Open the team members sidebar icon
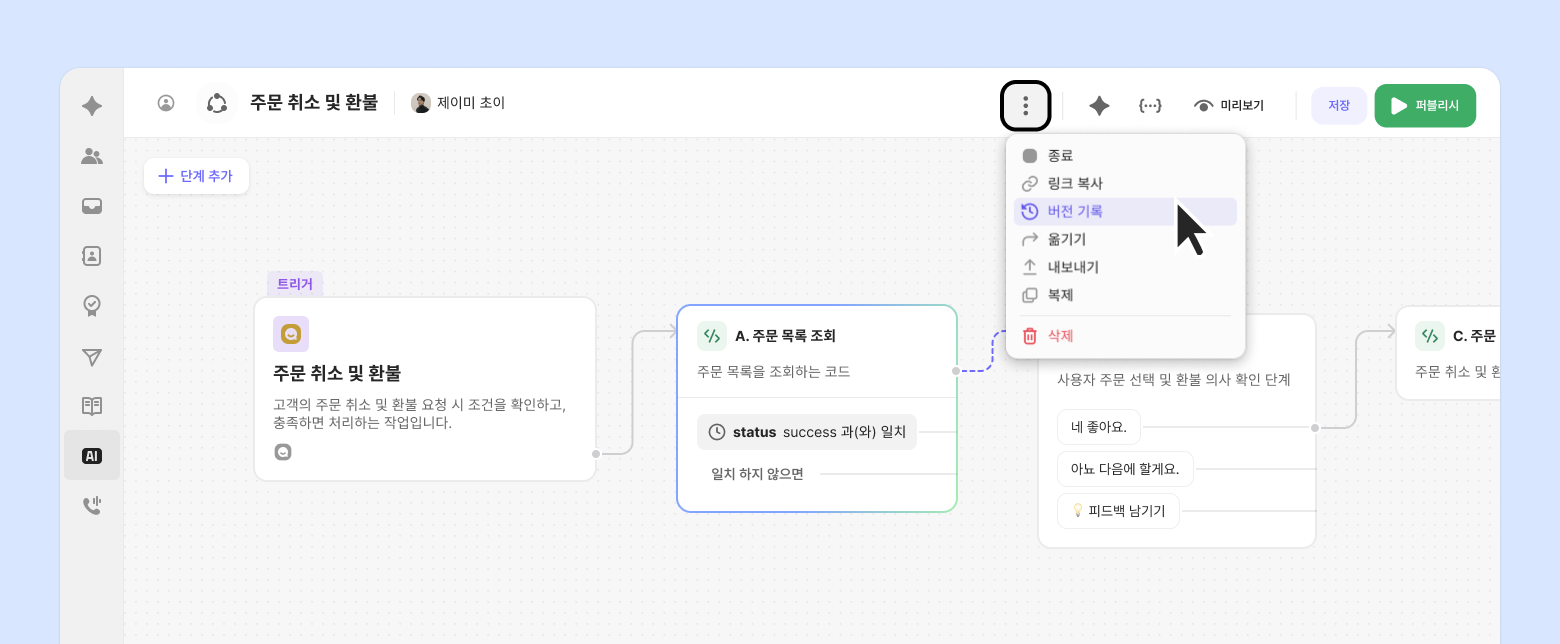The image size is (1560, 644). click(92, 156)
